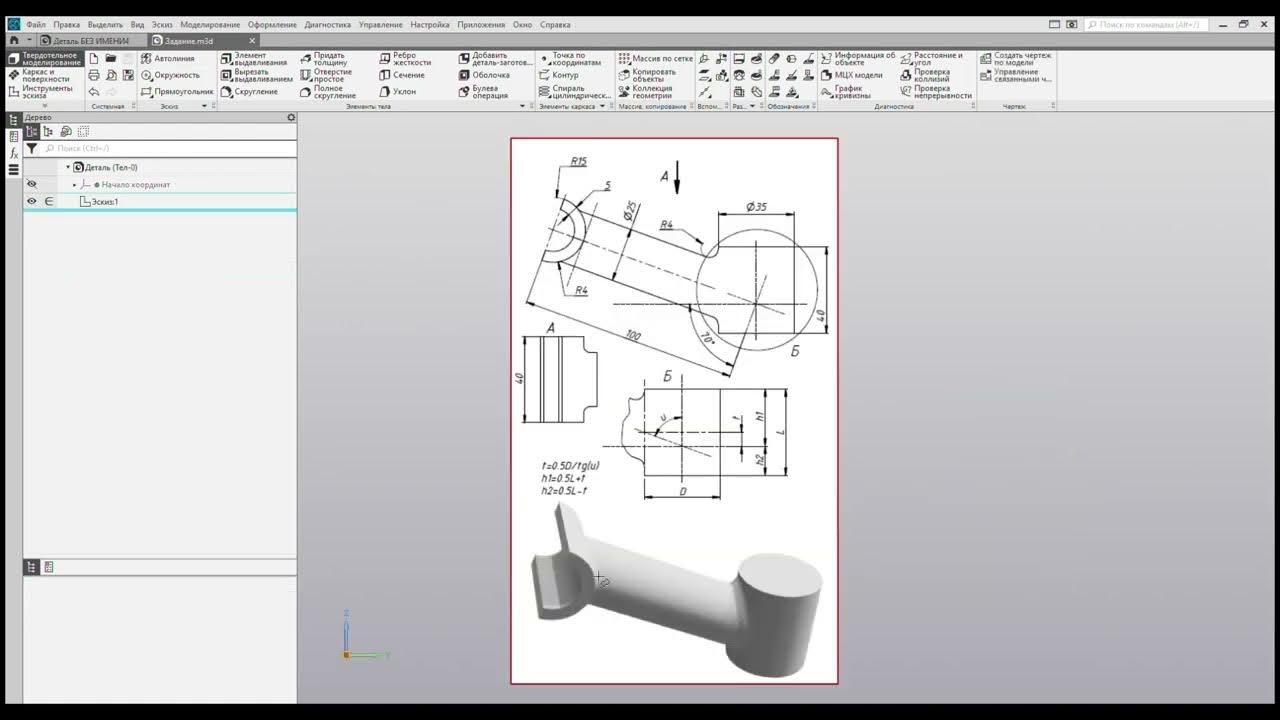Select Каркас и поверхности toolset
The width and height of the screenshot is (1280, 720).
pyautogui.click(x=44, y=75)
